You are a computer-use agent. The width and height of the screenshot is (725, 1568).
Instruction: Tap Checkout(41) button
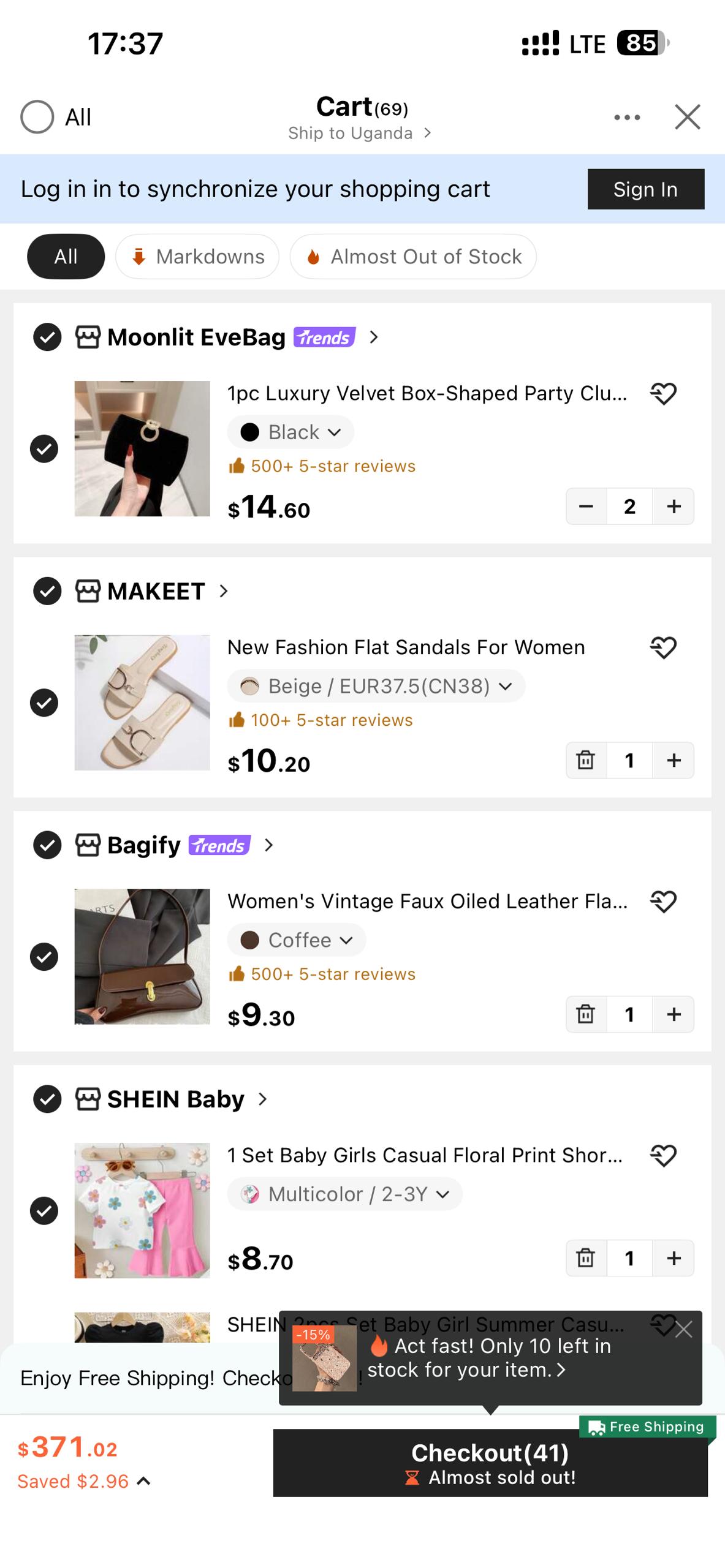tap(490, 1463)
